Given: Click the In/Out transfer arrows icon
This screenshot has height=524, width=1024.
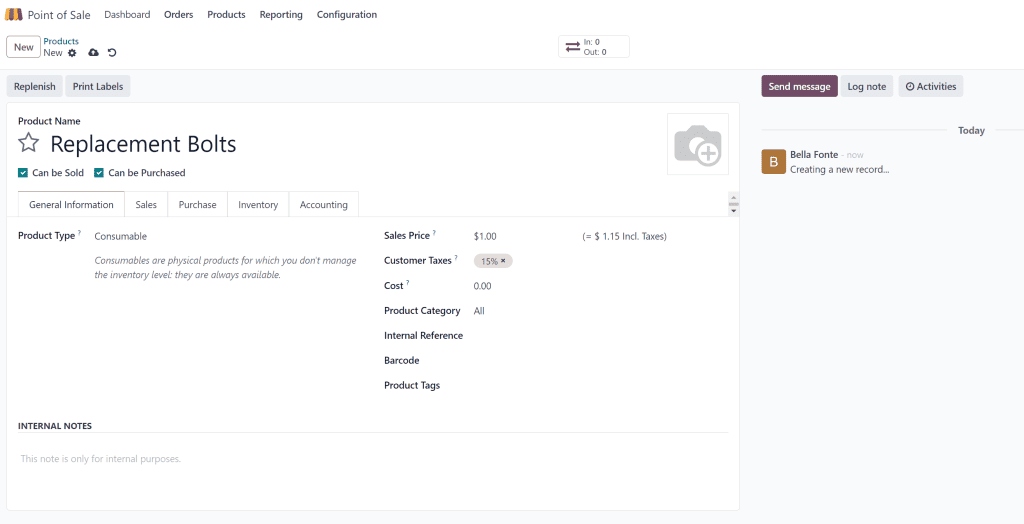Looking at the screenshot, I should 572,47.
